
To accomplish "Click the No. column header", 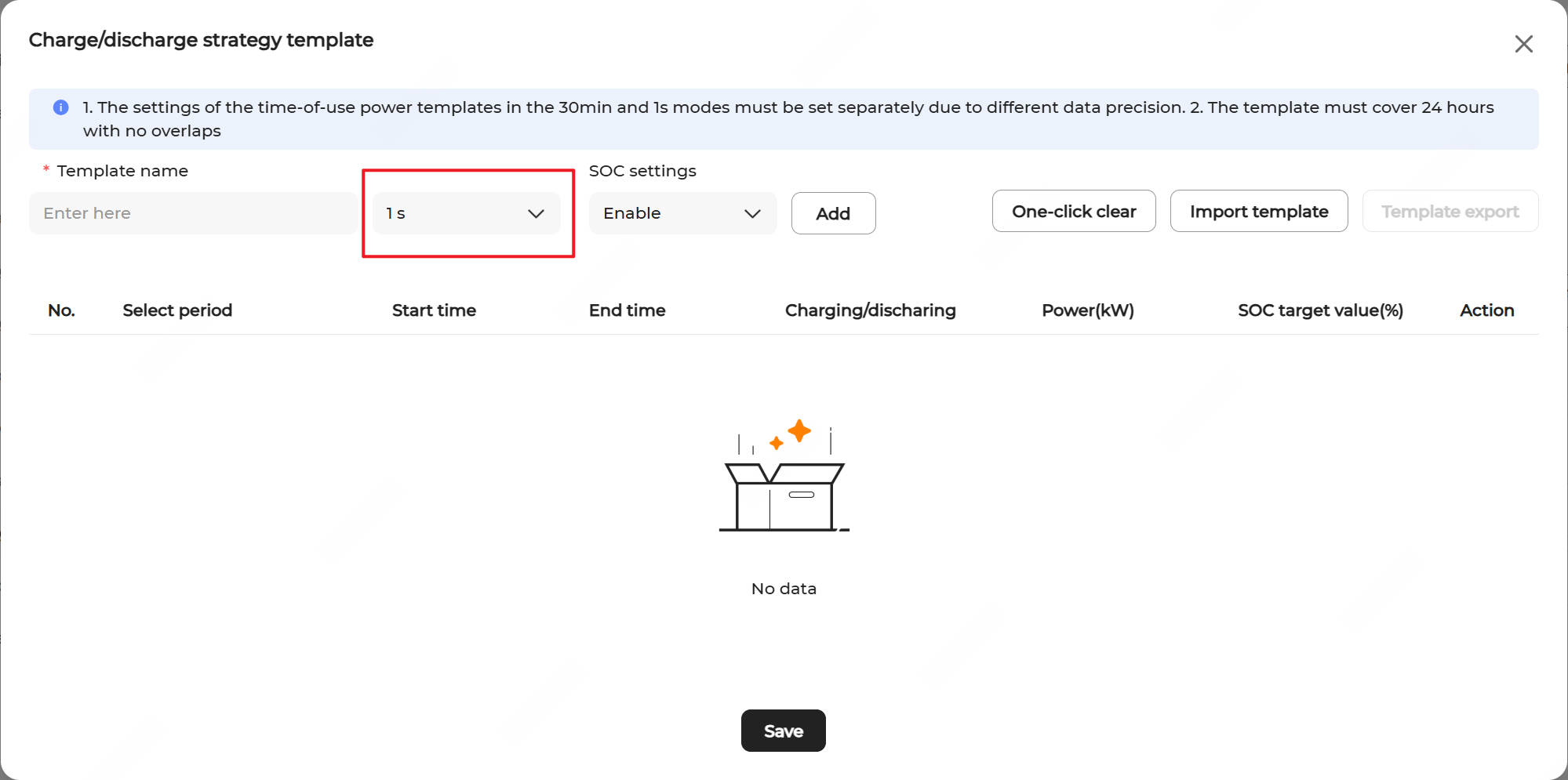I will point(61,310).
